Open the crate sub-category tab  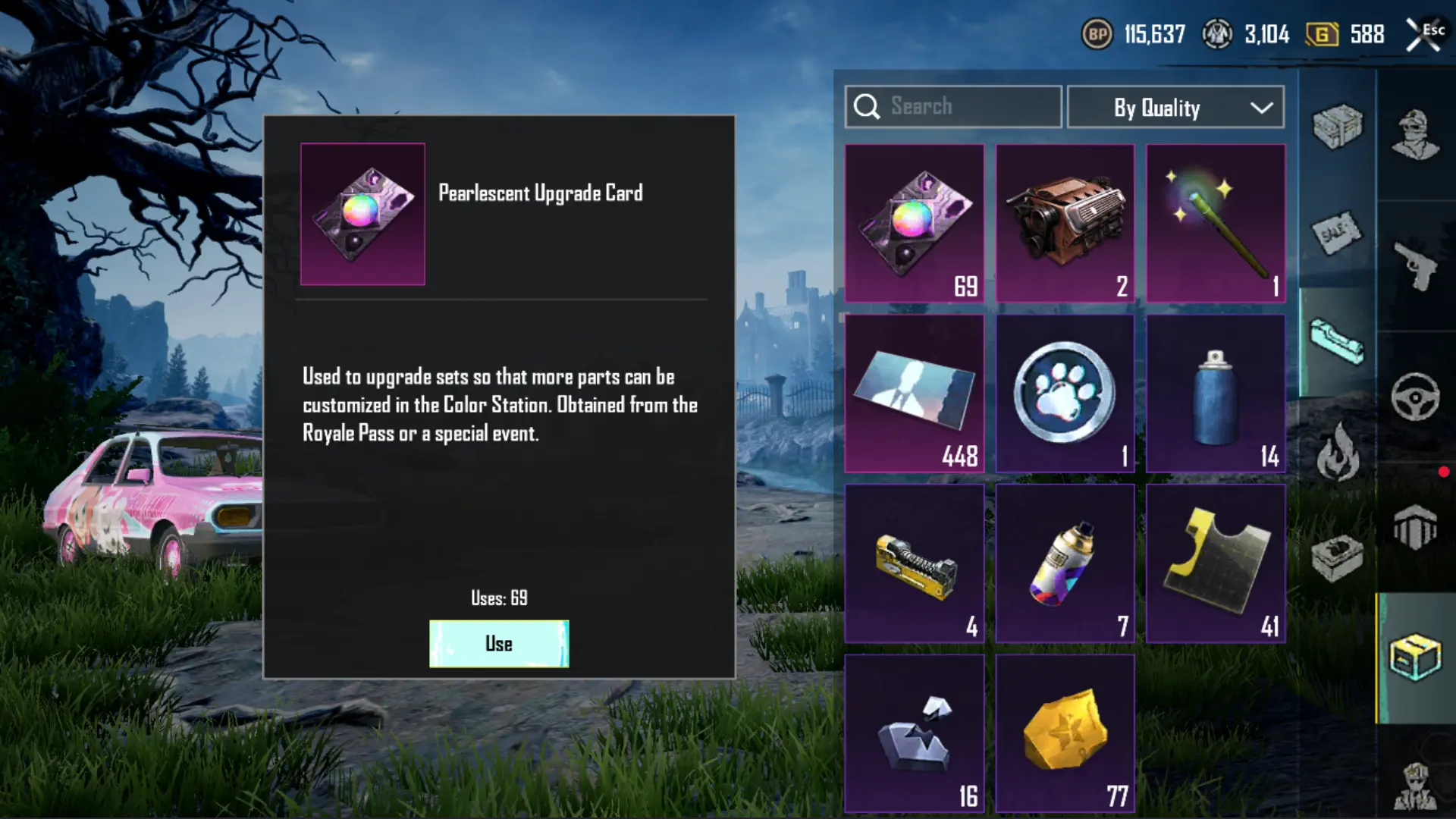click(1337, 126)
